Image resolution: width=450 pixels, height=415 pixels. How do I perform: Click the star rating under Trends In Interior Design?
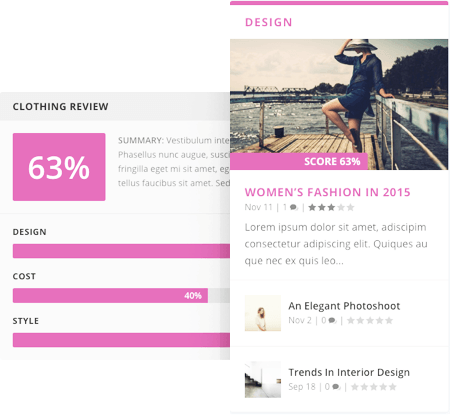click(x=374, y=387)
